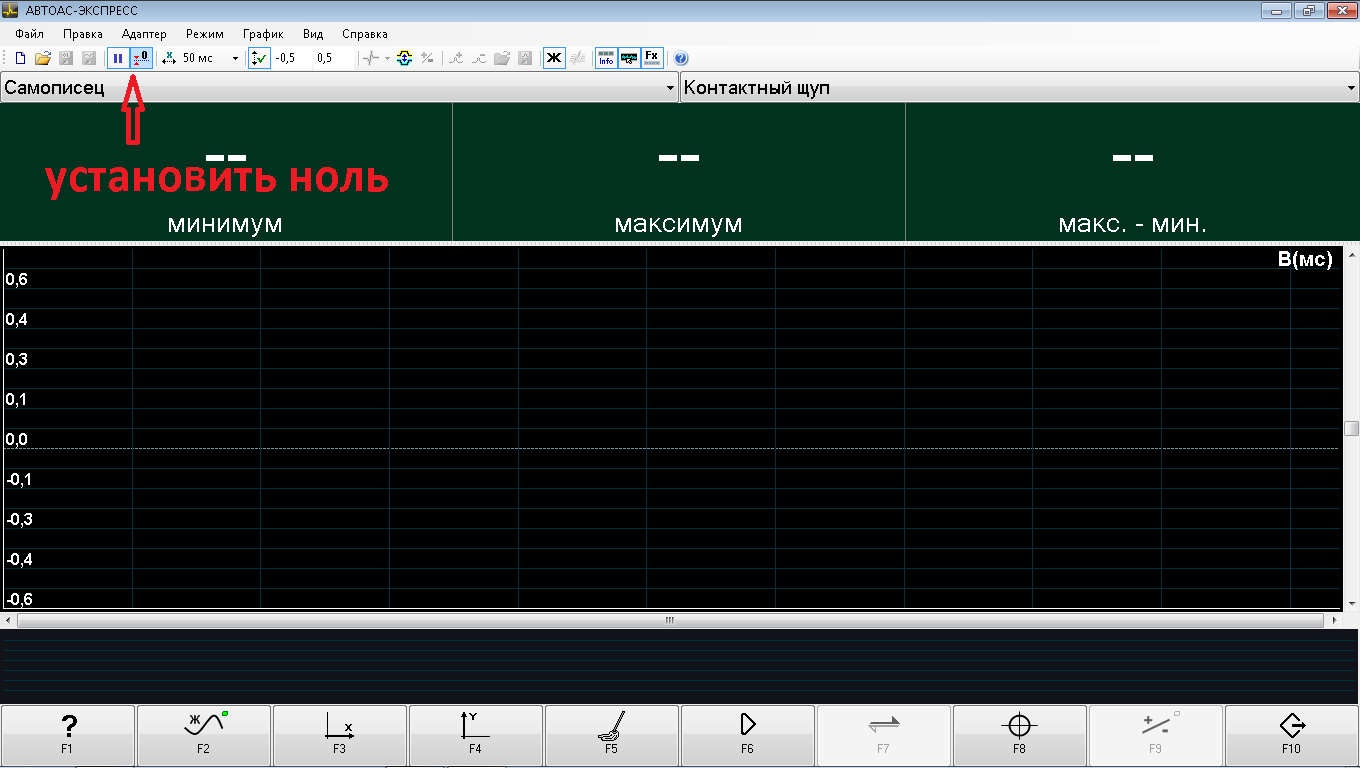Click the F3 X-axis button
Image resolution: width=1360 pixels, height=768 pixels.
coord(339,736)
